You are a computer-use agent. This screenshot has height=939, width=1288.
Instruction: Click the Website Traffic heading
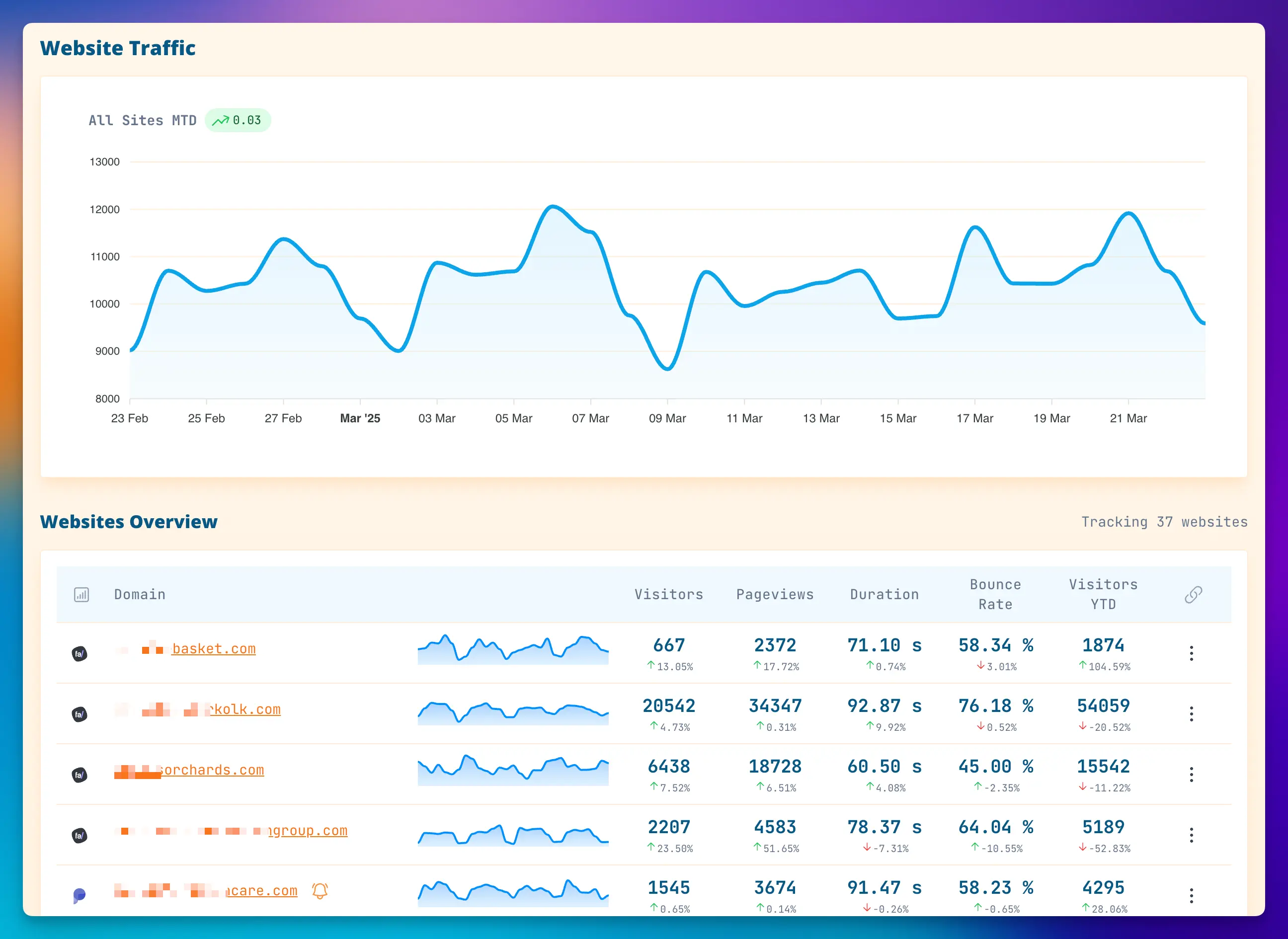coord(118,48)
